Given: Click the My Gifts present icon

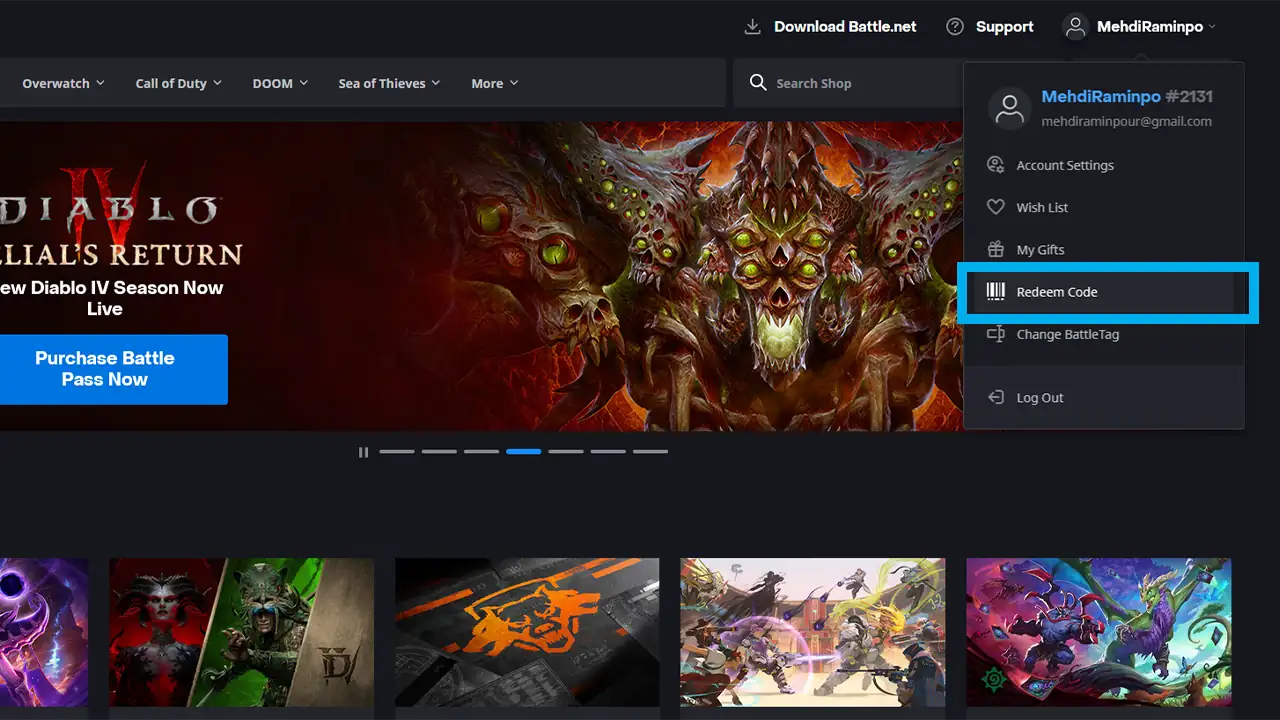Looking at the screenshot, I should pyautogui.click(x=995, y=249).
